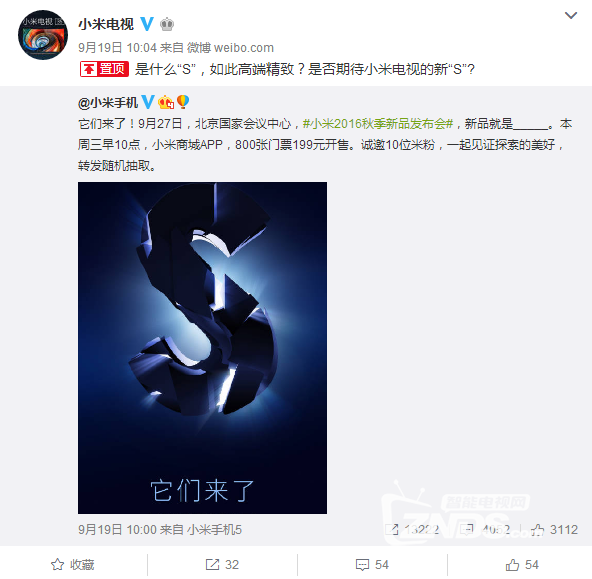Like the post with the thumbs-up button showing 54
592x579 pixels.
[x=522, y=565]
